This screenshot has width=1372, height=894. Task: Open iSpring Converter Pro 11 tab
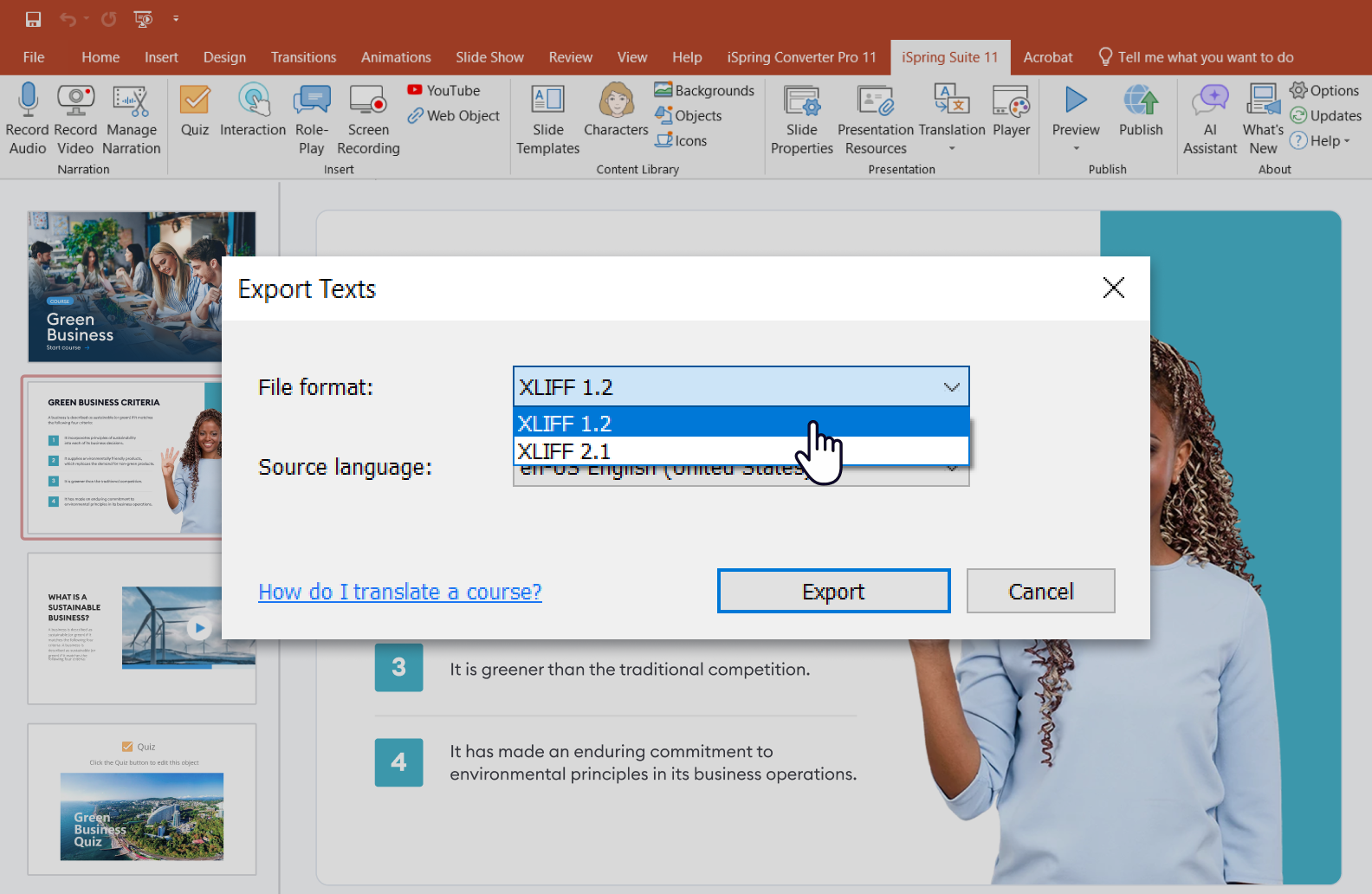point(801,57)
